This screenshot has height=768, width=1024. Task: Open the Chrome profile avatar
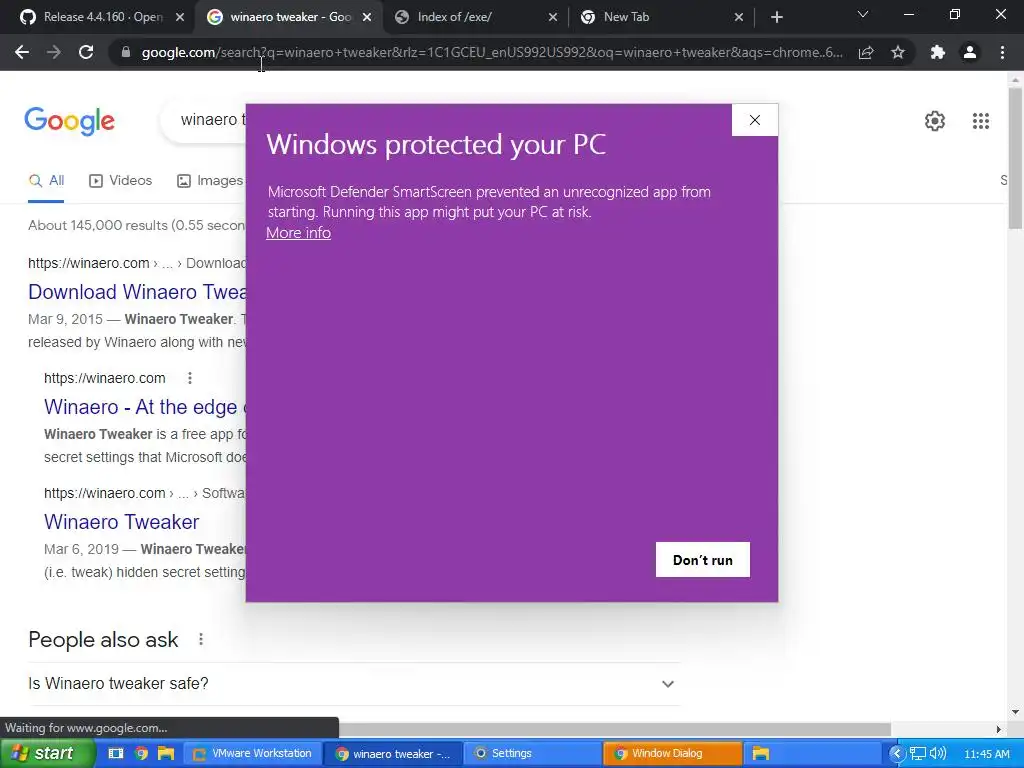970,52
